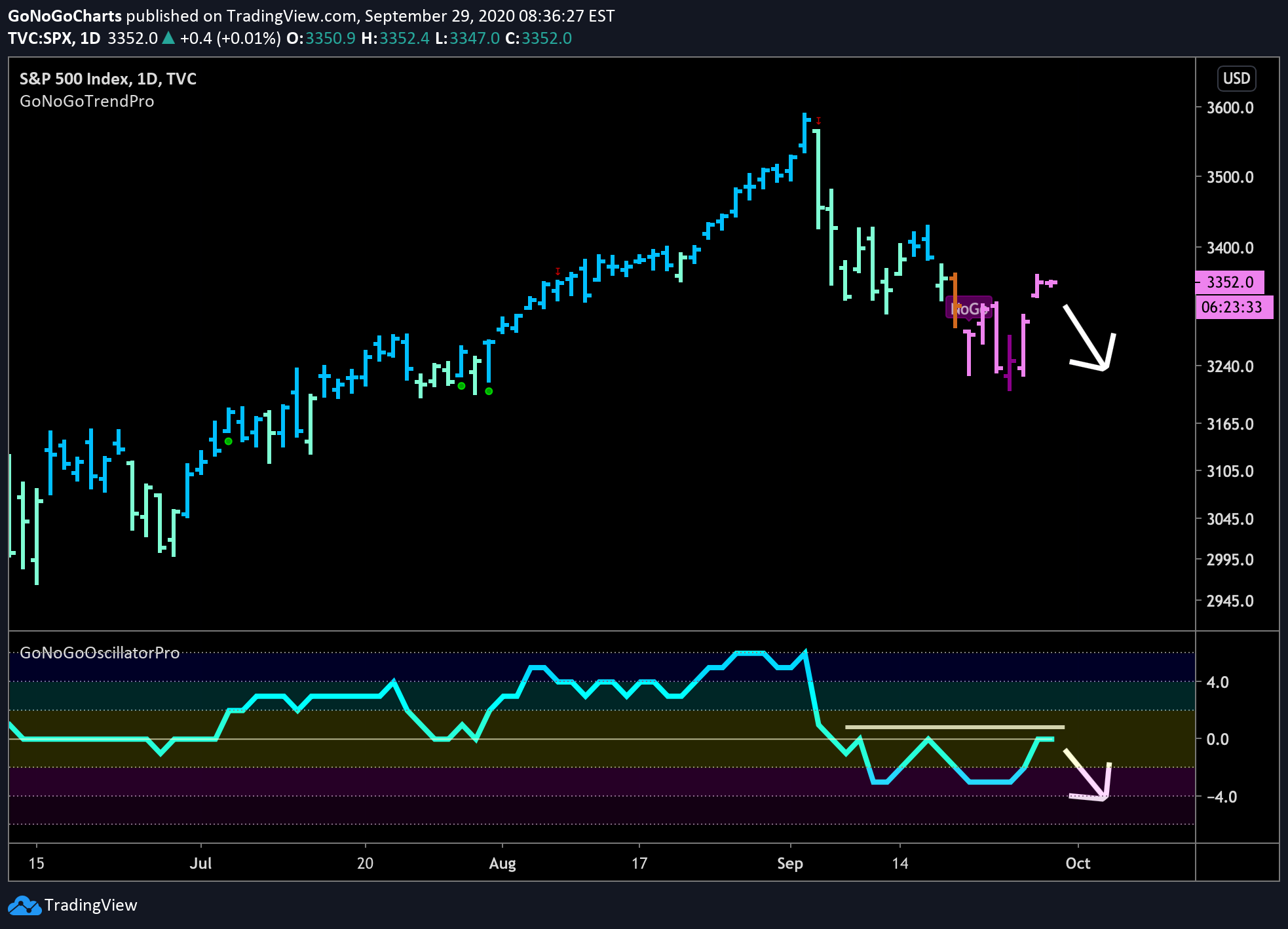
Task: Click the red arrow marker in mid-August
Action: (x=558, y=271)
